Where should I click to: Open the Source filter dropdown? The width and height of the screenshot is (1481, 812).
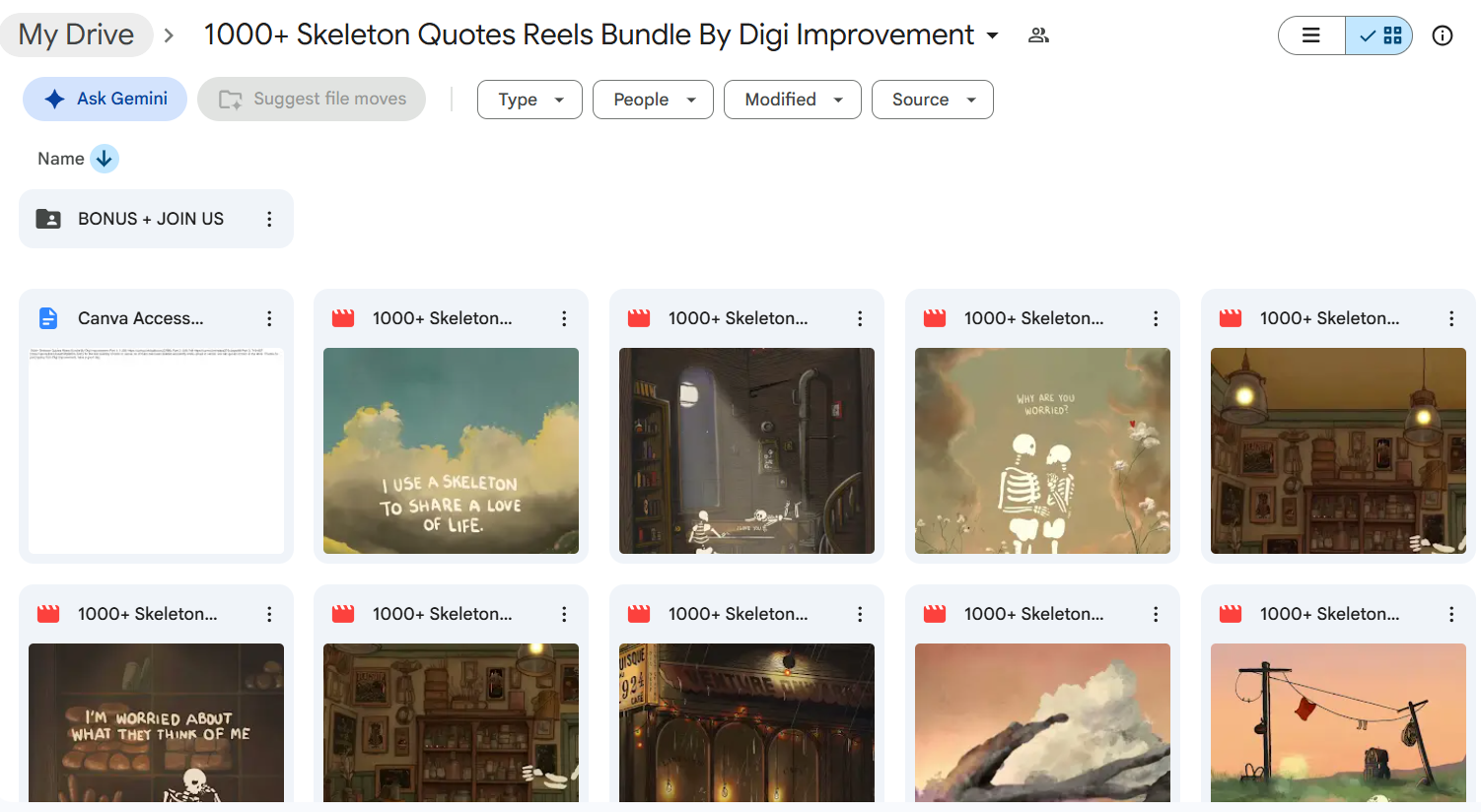[933, 100]
